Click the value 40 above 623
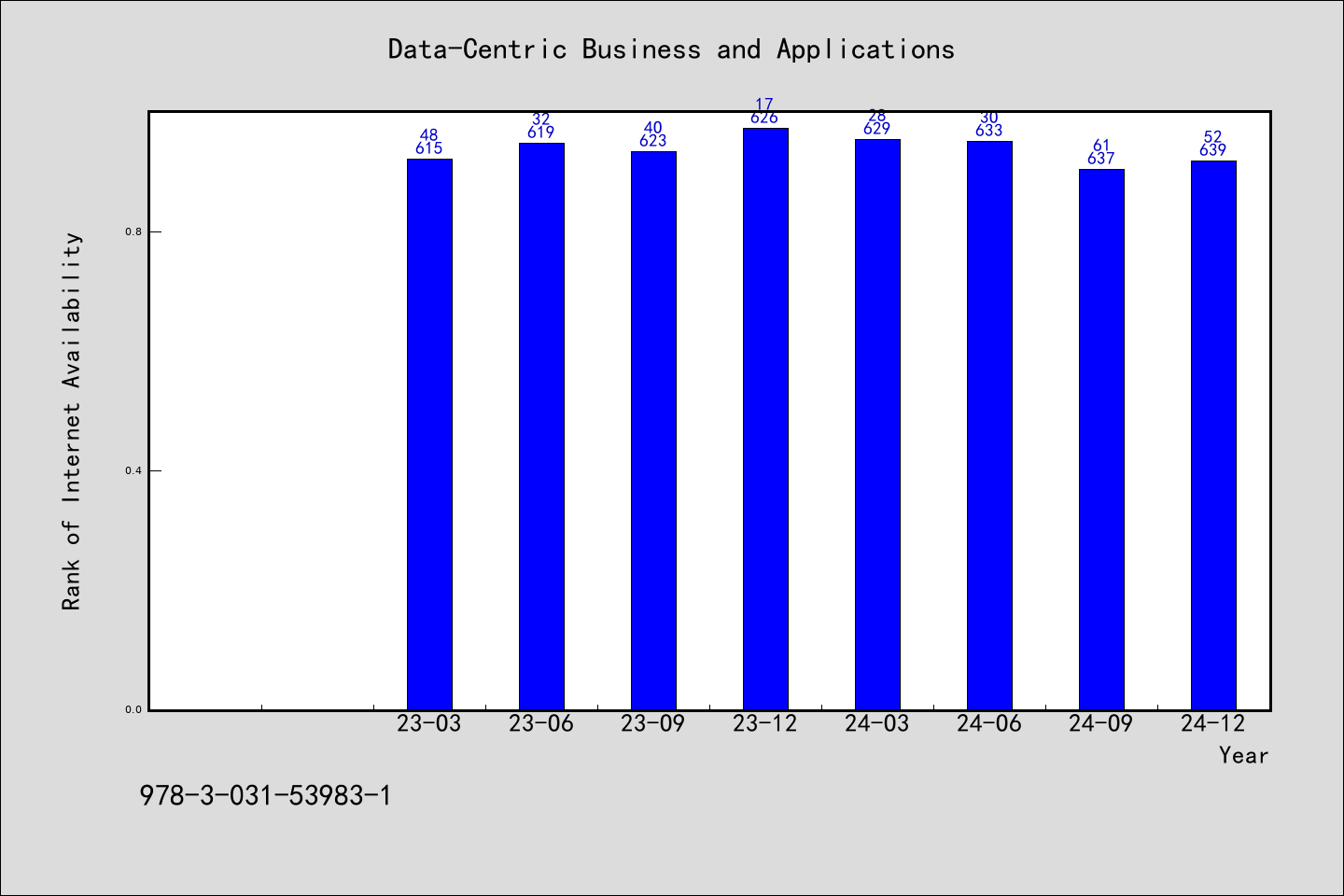Screen dimensions: 1344x896 [653, 128]
